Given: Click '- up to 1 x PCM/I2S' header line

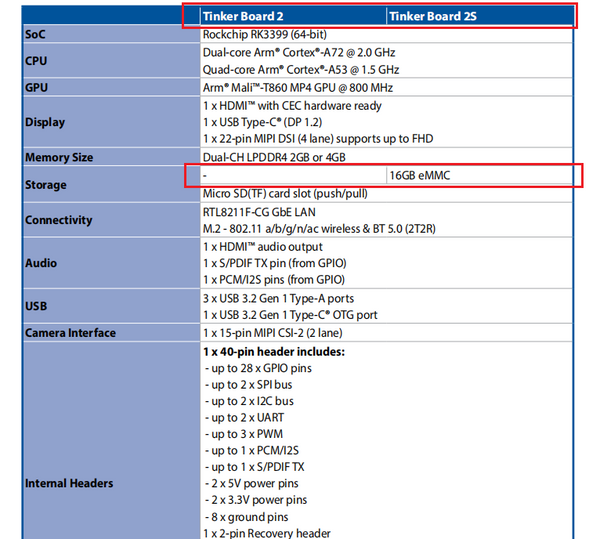Looking at the screenshot, I should coord(252,450).
